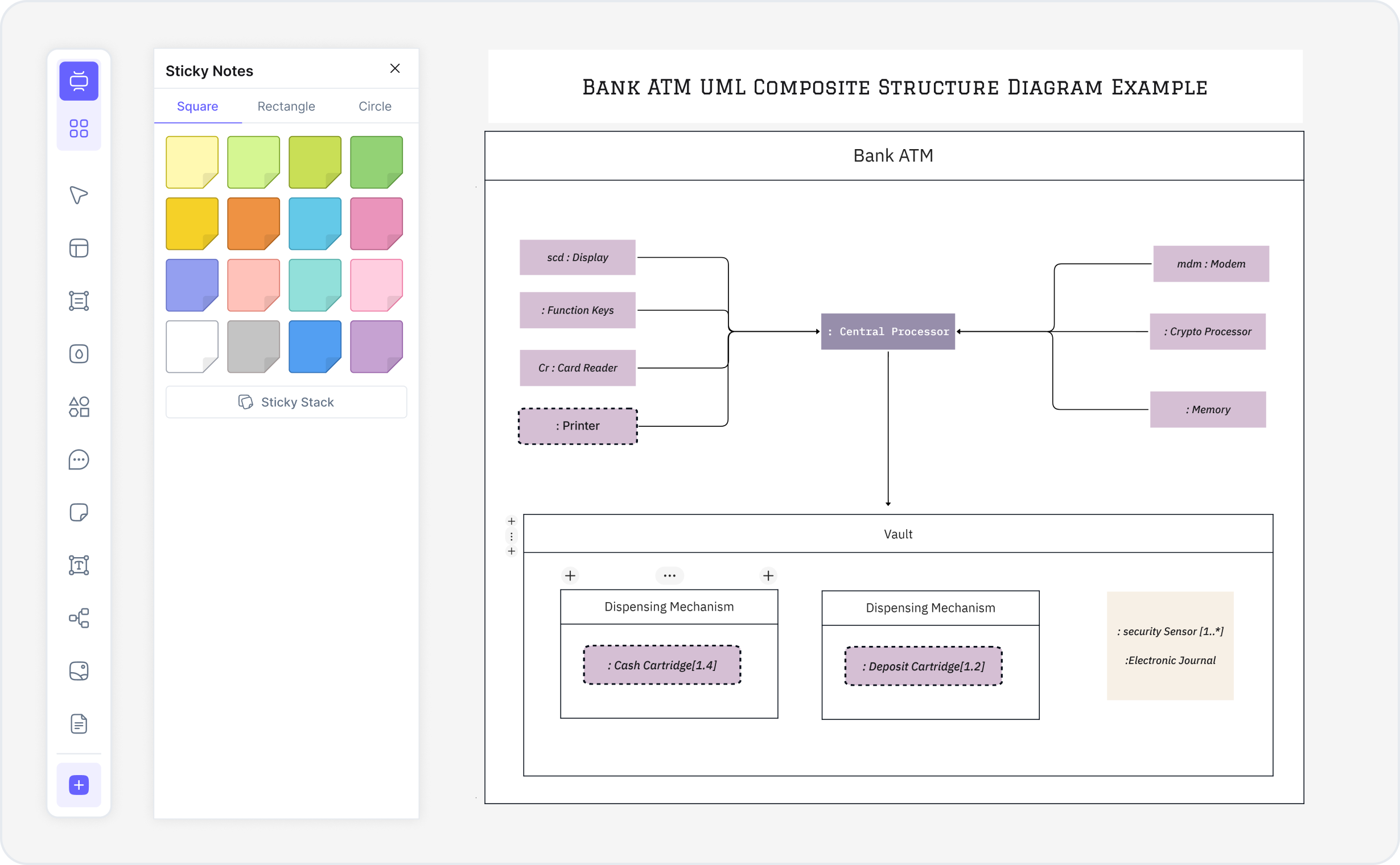1400x865 pixels.
Task: Select the : Crypto Processor block
Action: 1207,332
